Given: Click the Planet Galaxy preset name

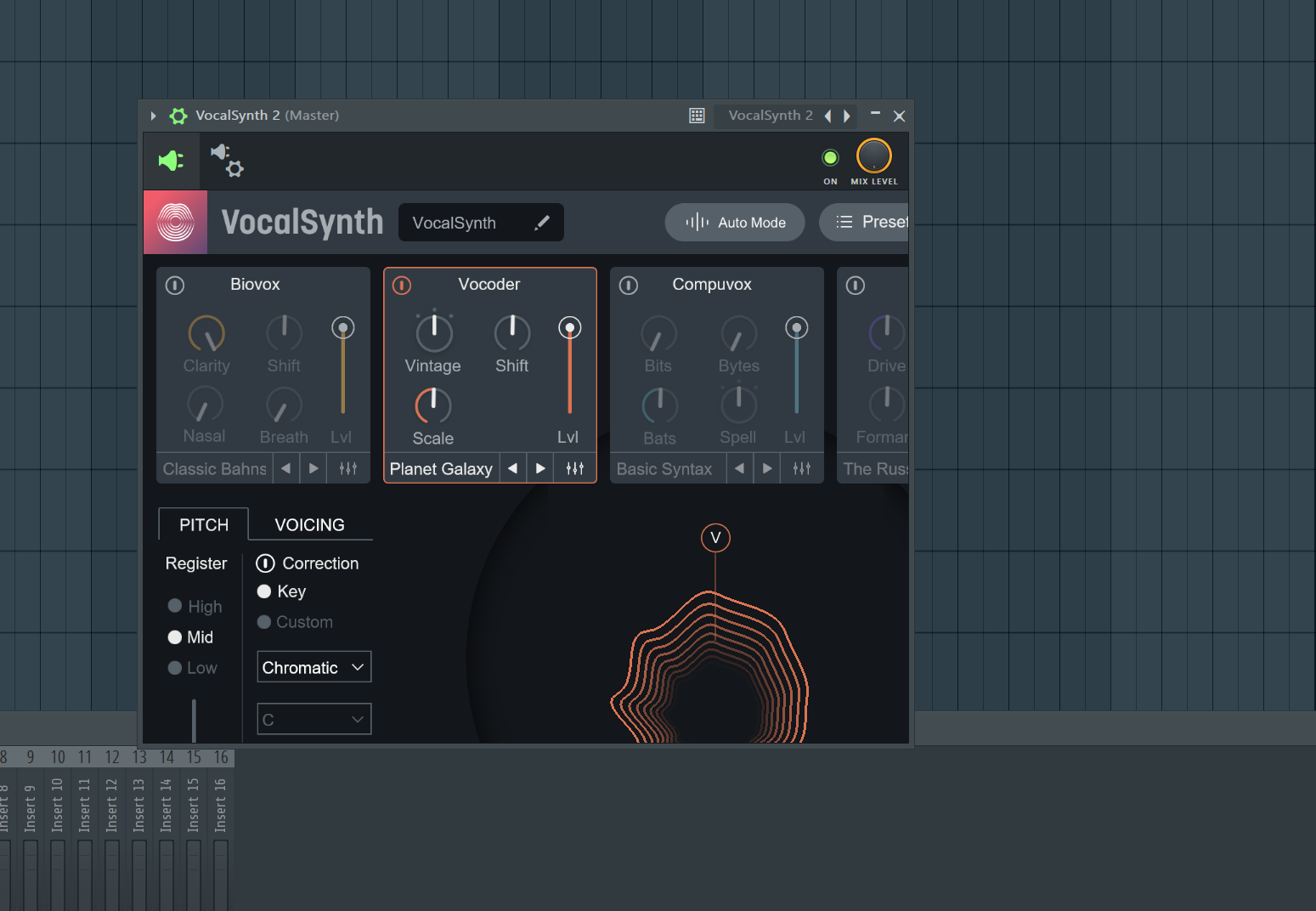Looking at the screenshot, I should (x=441, y=468).
